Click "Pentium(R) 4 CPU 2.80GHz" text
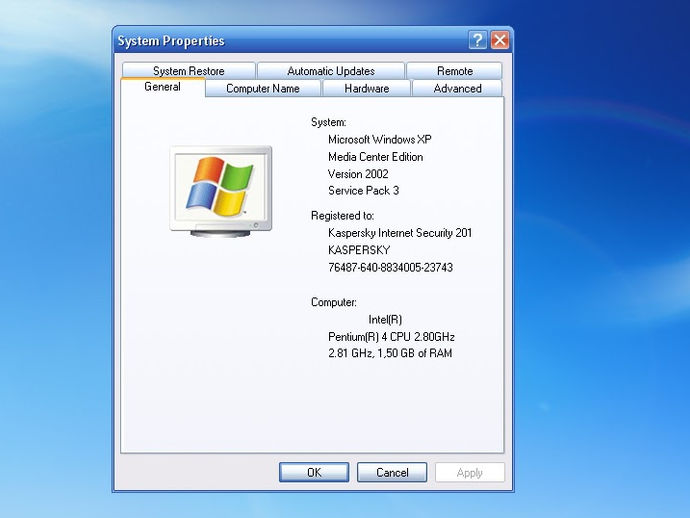The height and width of the screenshot is (518, 690). (391, 337)
